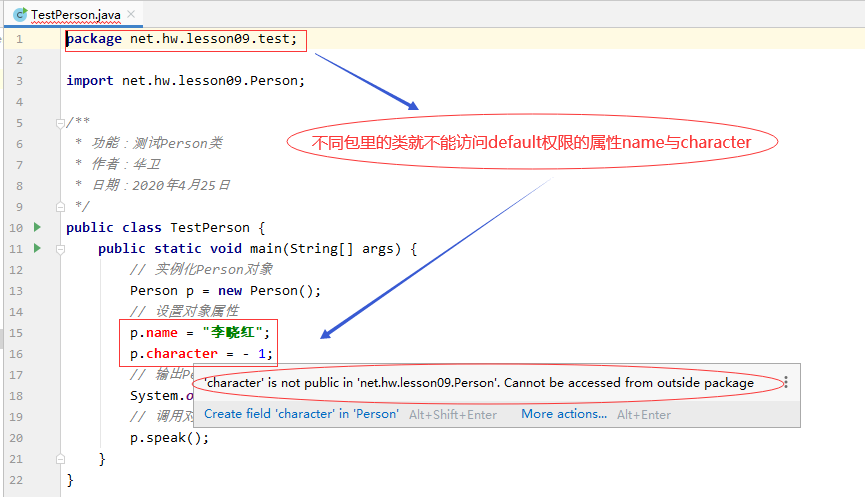Select the TestPerson.java editor tab

73,15
